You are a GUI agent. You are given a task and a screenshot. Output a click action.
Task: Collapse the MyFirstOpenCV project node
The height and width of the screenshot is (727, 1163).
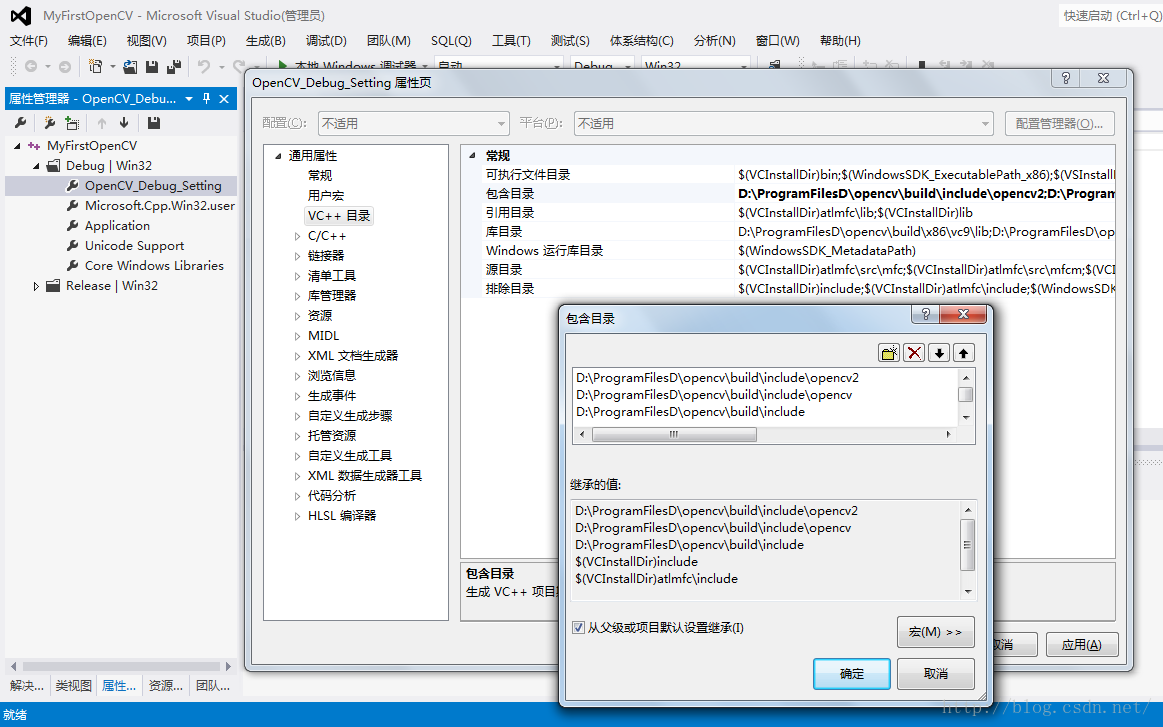pos(17,145)
